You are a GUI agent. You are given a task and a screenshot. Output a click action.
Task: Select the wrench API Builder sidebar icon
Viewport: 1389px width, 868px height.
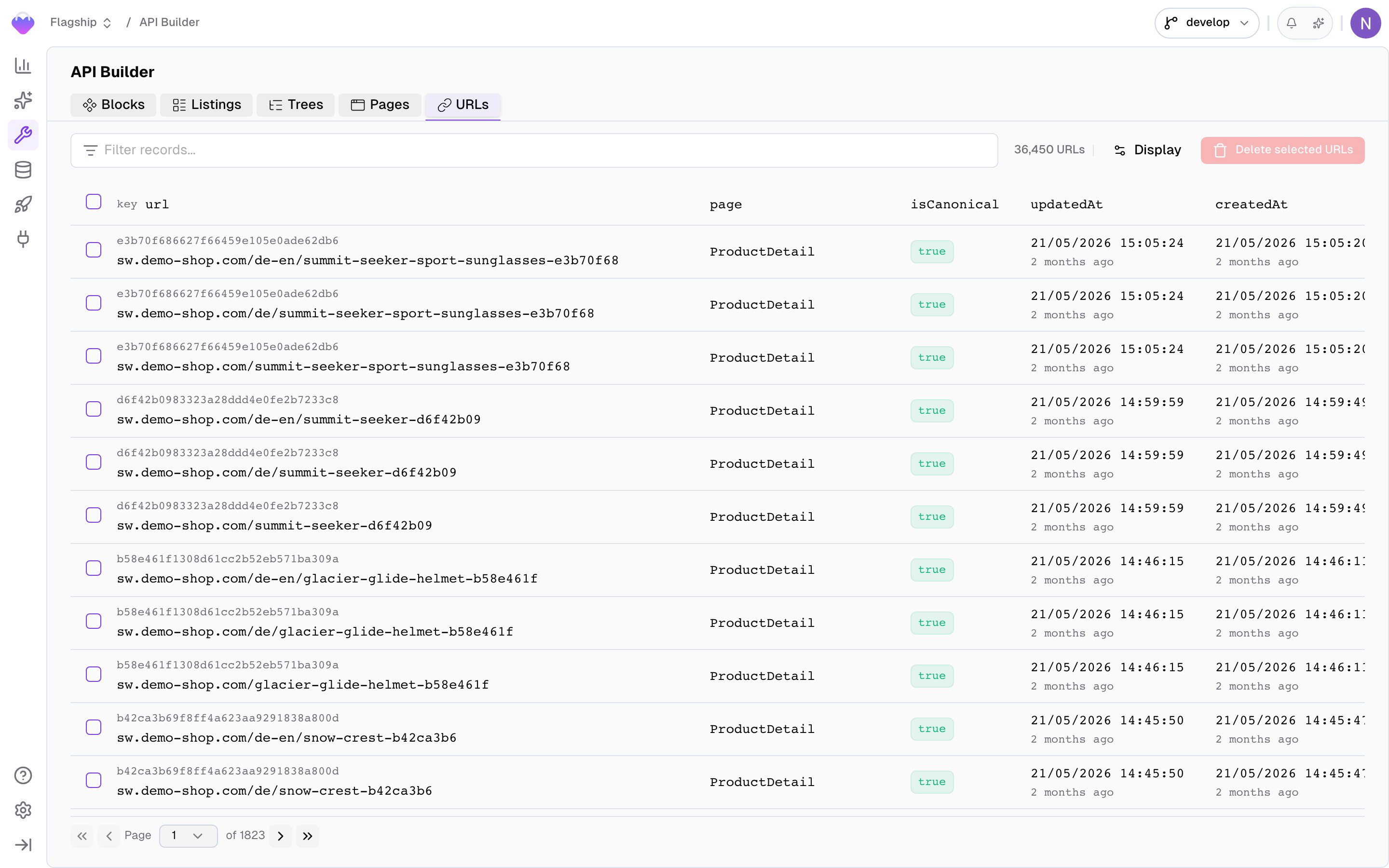(x=23, y=135)
